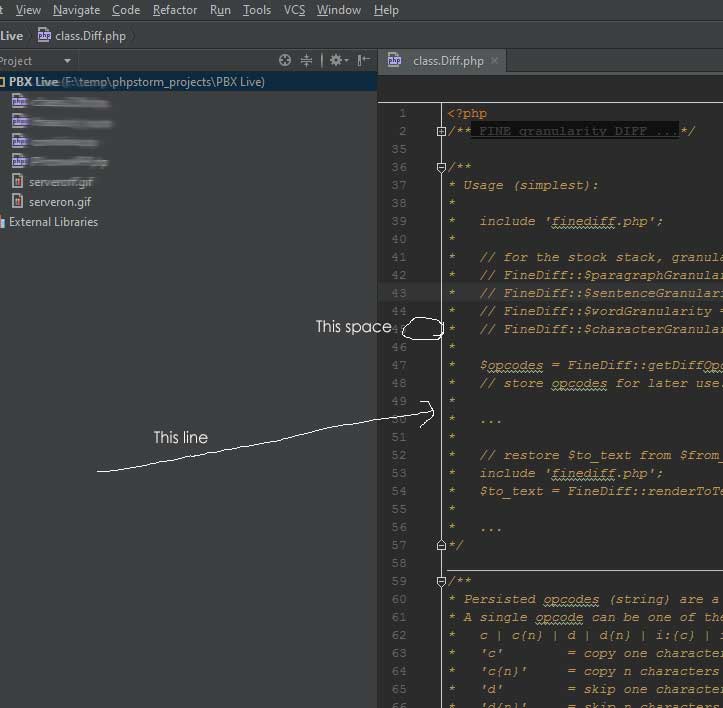Screen dimensions: 723x708
Task: Expand the folded comment on line 2
Action: 441,132
